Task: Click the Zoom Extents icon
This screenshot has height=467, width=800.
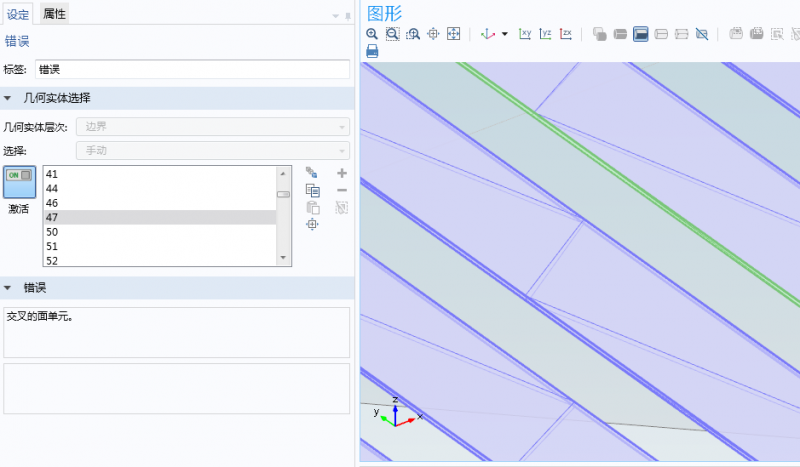Action: 454,34
